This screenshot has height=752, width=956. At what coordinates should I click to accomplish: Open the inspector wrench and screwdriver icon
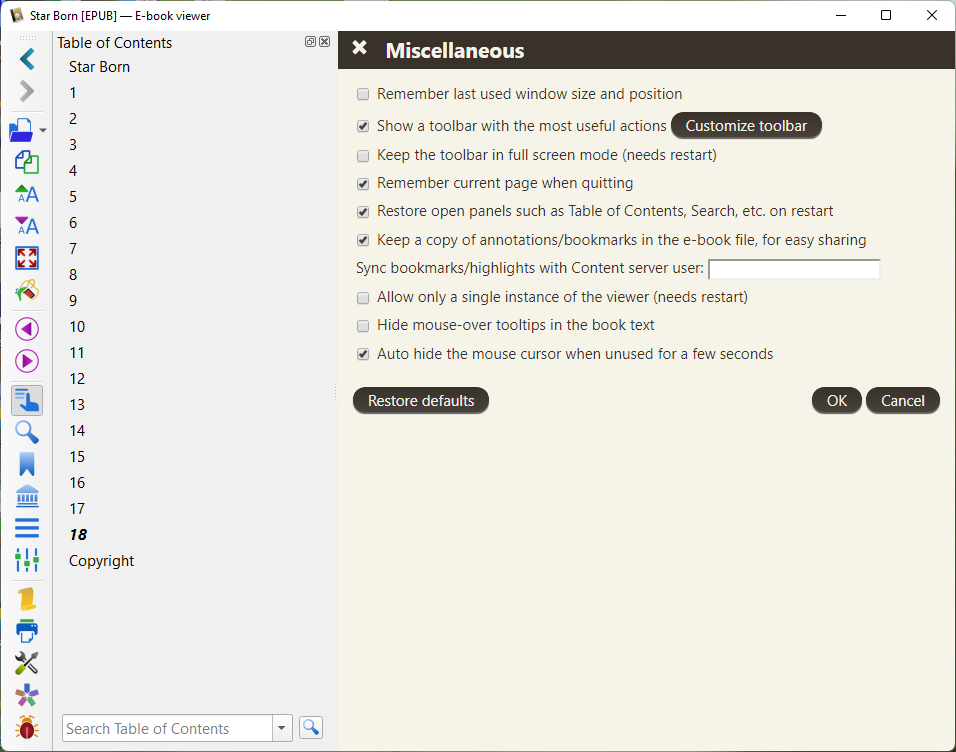pos(27,663)
